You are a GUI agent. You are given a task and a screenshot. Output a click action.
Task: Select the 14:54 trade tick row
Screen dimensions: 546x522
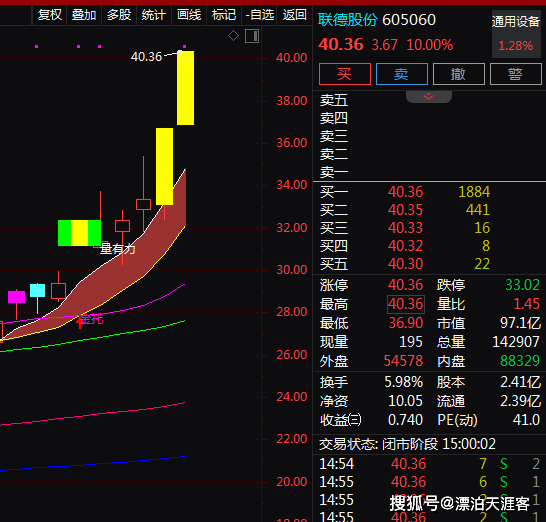[429, 464]
